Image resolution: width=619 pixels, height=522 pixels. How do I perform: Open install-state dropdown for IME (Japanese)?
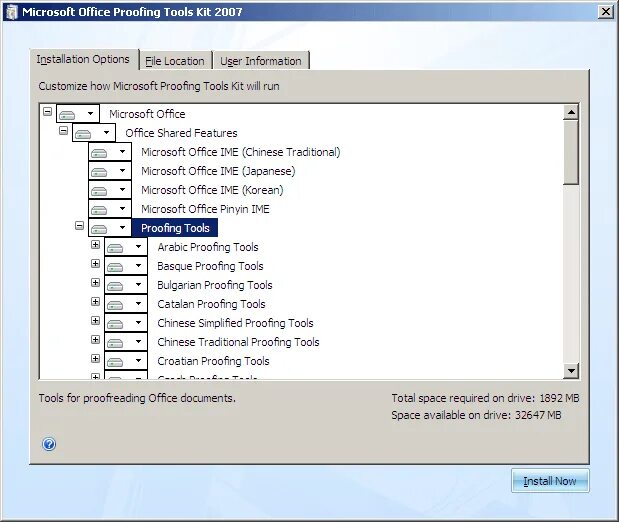(110, 171)
